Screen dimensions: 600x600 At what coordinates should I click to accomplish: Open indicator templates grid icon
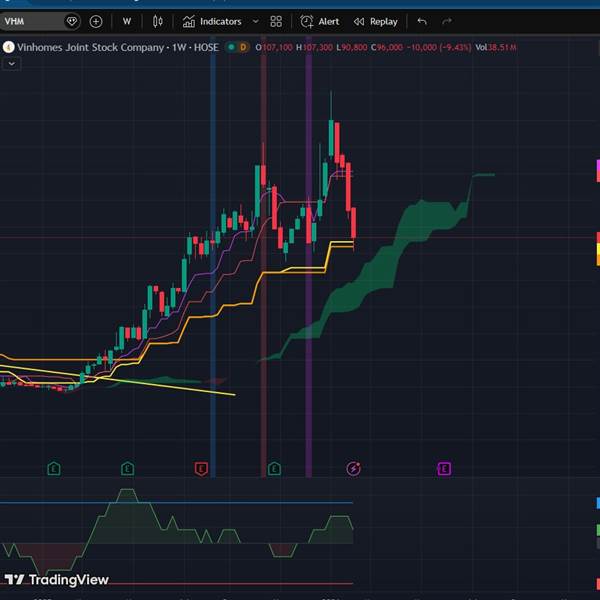[276, 21]
